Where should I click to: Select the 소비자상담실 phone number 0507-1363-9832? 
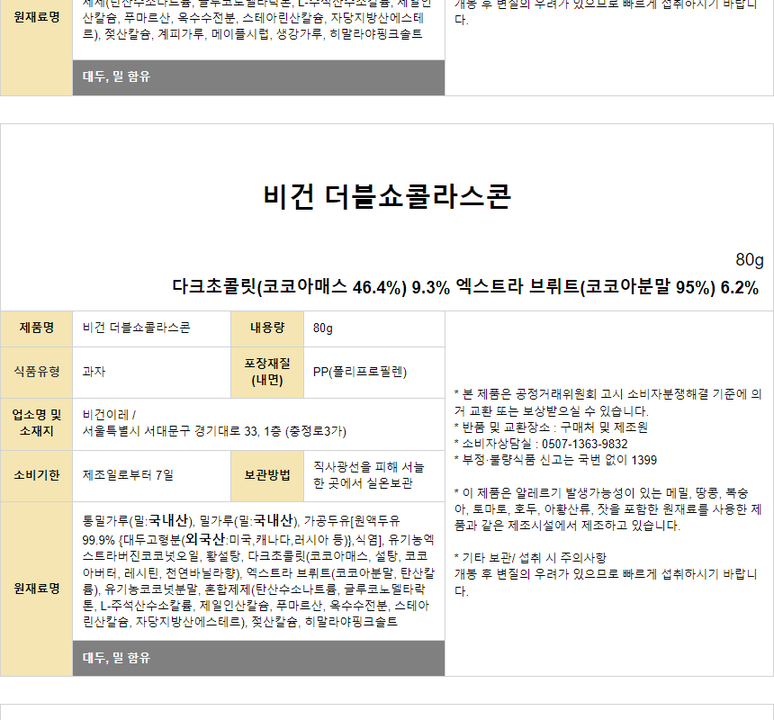[x=584, y=444]
